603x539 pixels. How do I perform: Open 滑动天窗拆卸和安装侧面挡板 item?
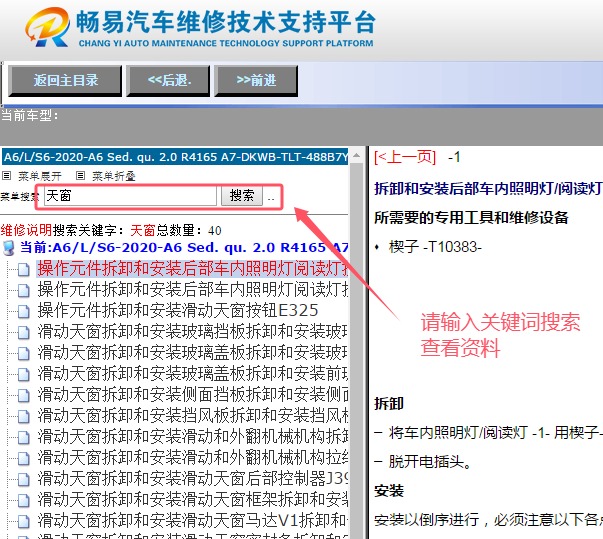193,394
